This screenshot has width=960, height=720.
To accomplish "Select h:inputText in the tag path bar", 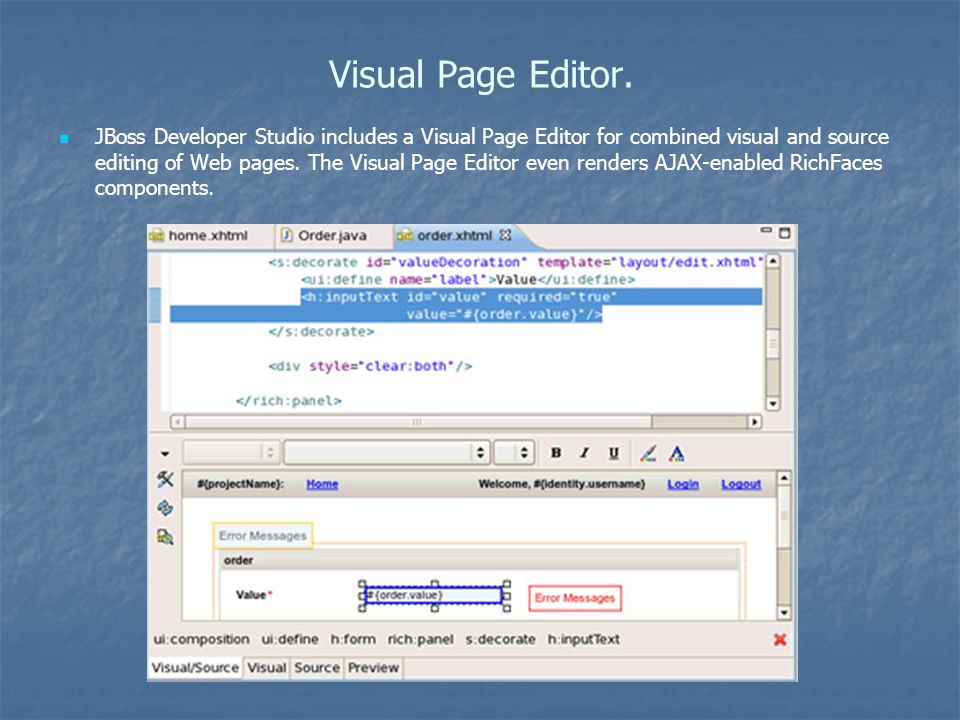I will point(583,639).
